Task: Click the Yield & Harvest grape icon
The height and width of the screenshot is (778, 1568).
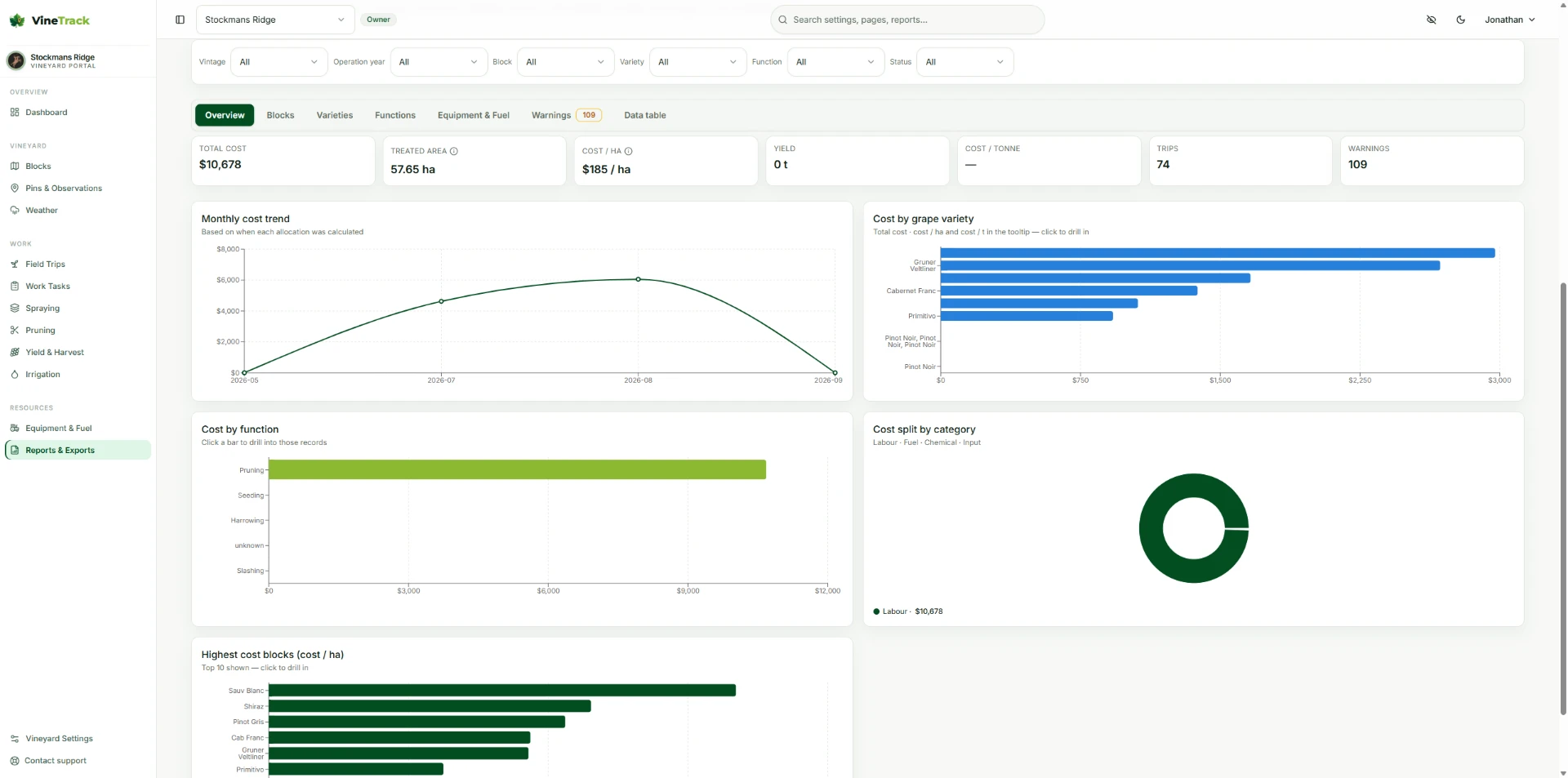Action: 15,353
